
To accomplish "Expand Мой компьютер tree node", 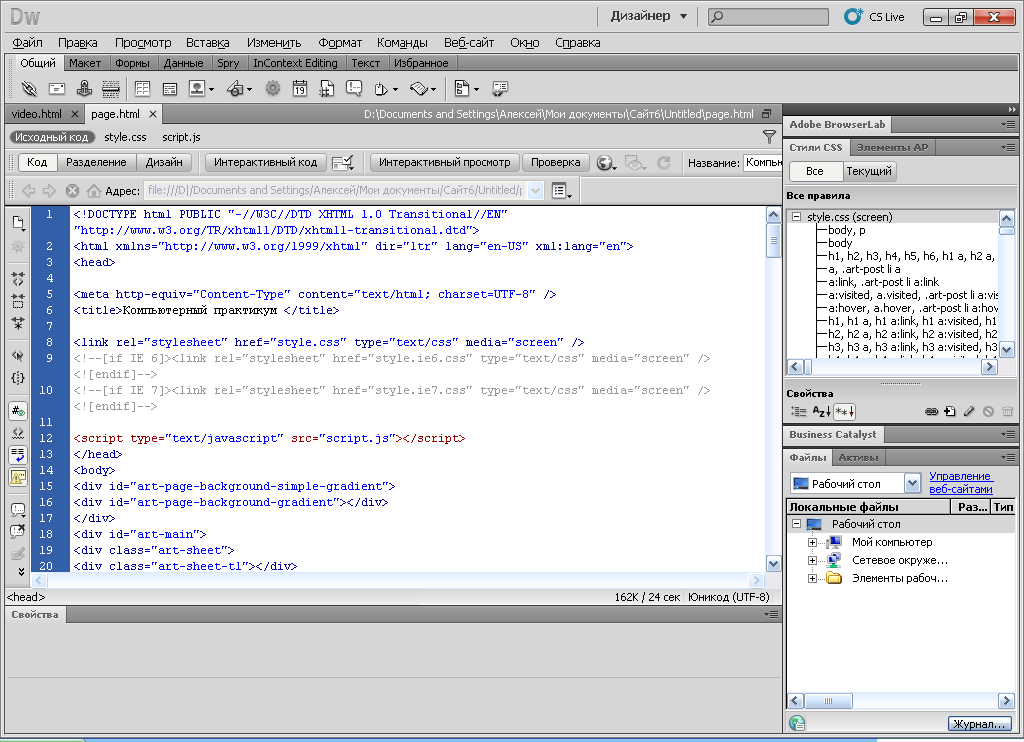I will tap(812, 542).
